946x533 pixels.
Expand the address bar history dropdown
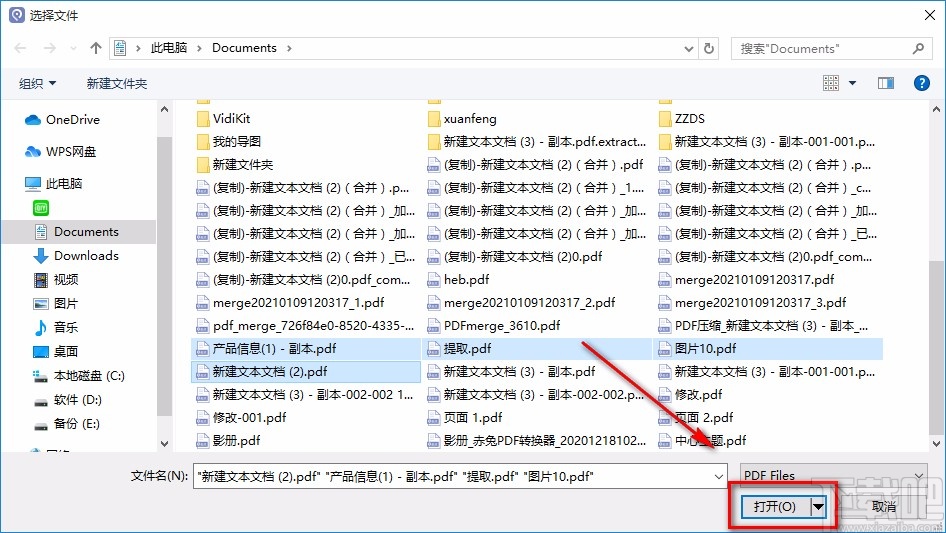[x=689, y=48]
